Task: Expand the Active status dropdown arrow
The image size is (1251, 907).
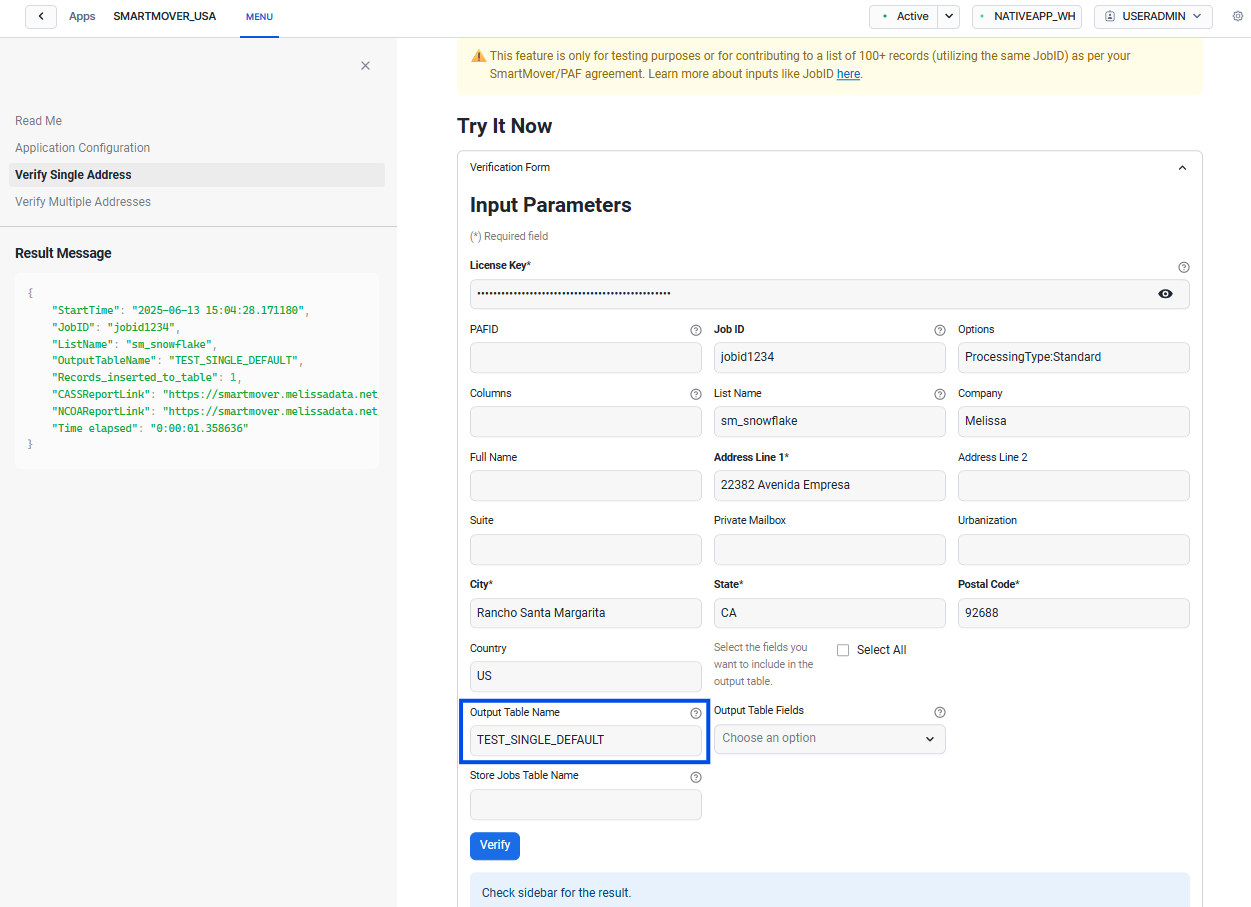Action: 949,16
